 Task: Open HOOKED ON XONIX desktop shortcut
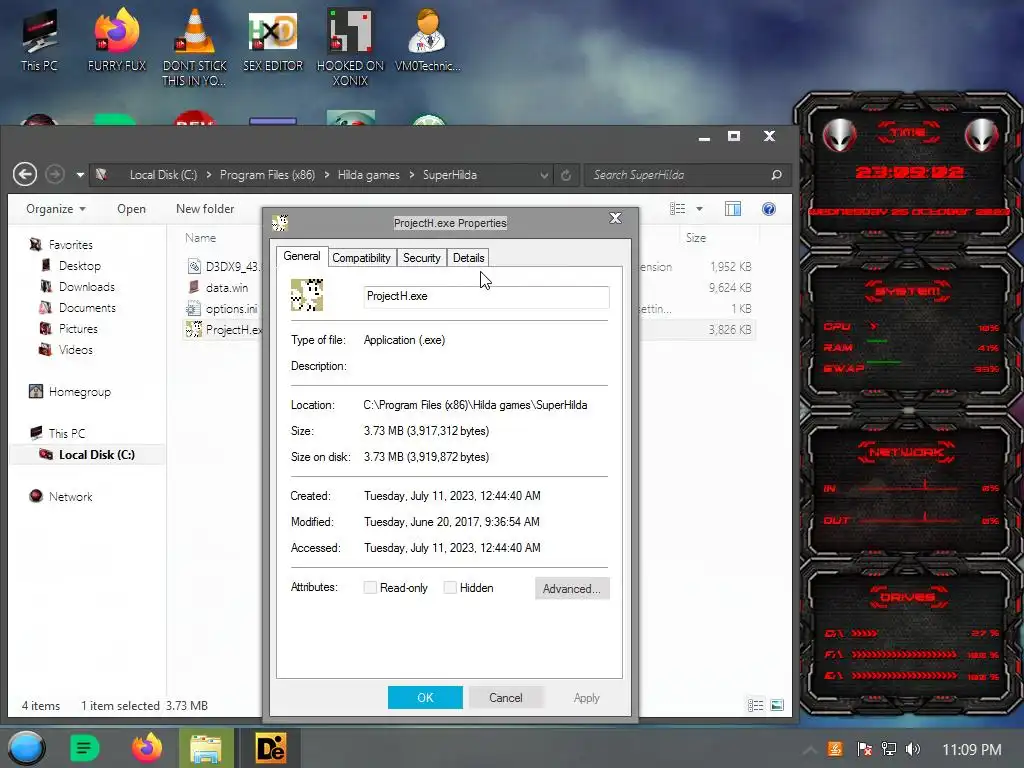[x=350, y=47]
